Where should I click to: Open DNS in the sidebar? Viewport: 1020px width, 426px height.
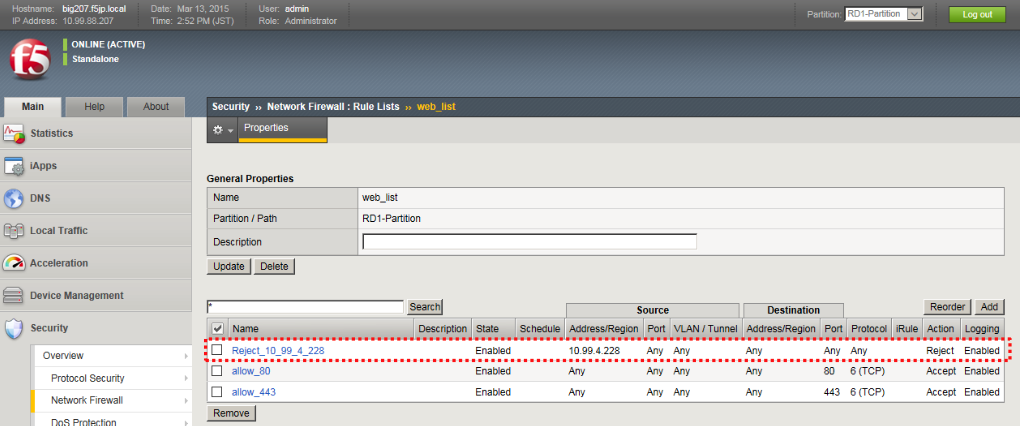40,198
